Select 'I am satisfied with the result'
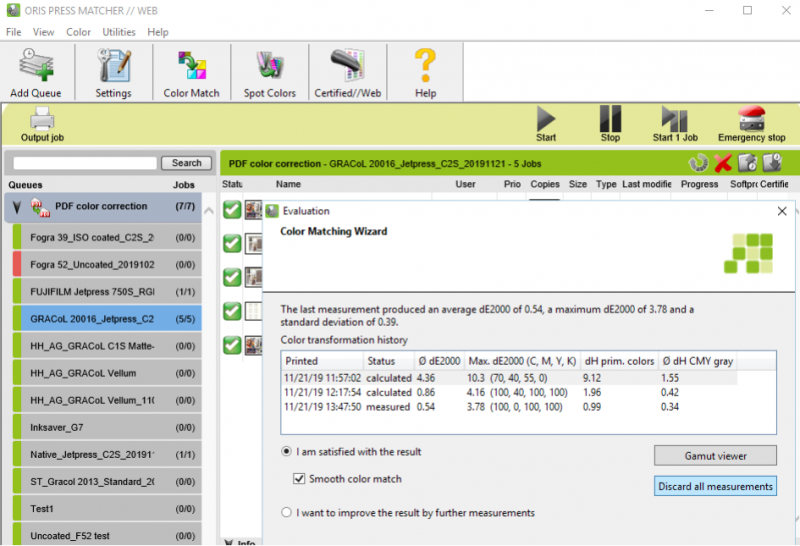Image resolution: width=800 pixels, height=546 pixels. tap(288, 452)
